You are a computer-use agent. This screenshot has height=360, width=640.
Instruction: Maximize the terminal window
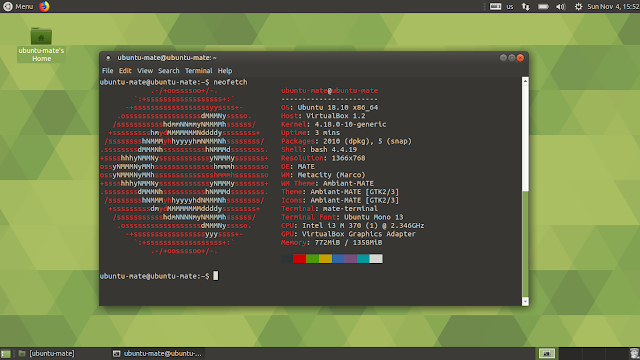[512, 58]
